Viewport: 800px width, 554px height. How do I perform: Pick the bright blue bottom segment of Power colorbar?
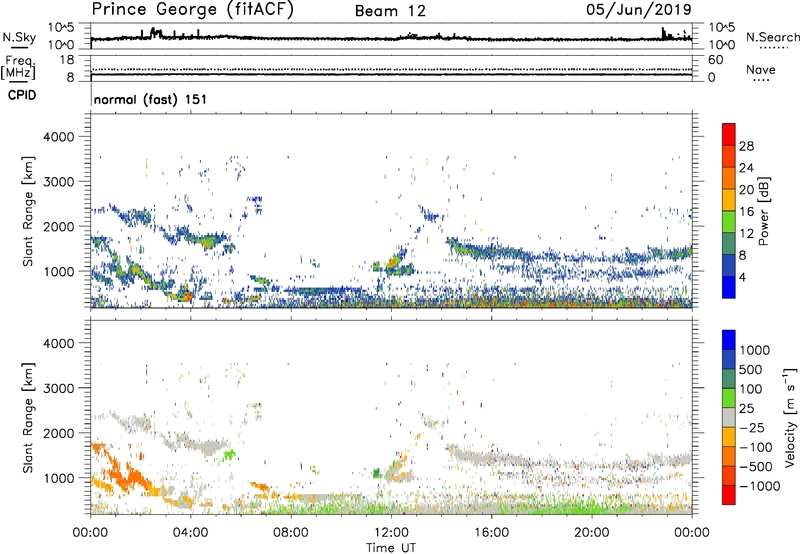point(729,287)
